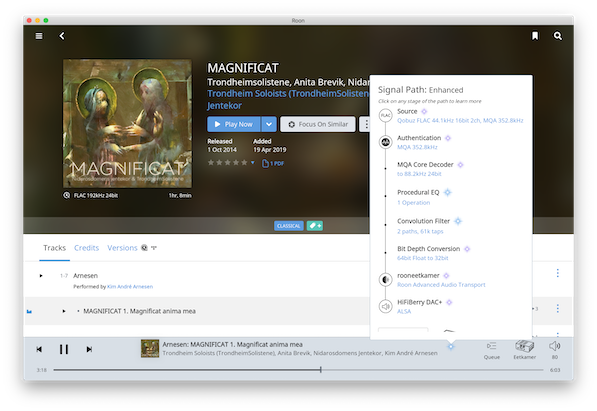
Task: Click '64bit Float to 32bit' detail
Action: (423, 258)
